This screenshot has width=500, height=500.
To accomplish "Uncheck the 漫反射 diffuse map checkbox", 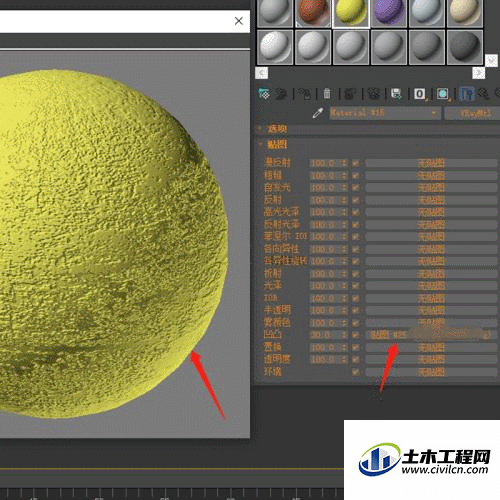I will [x=356, y=163].
